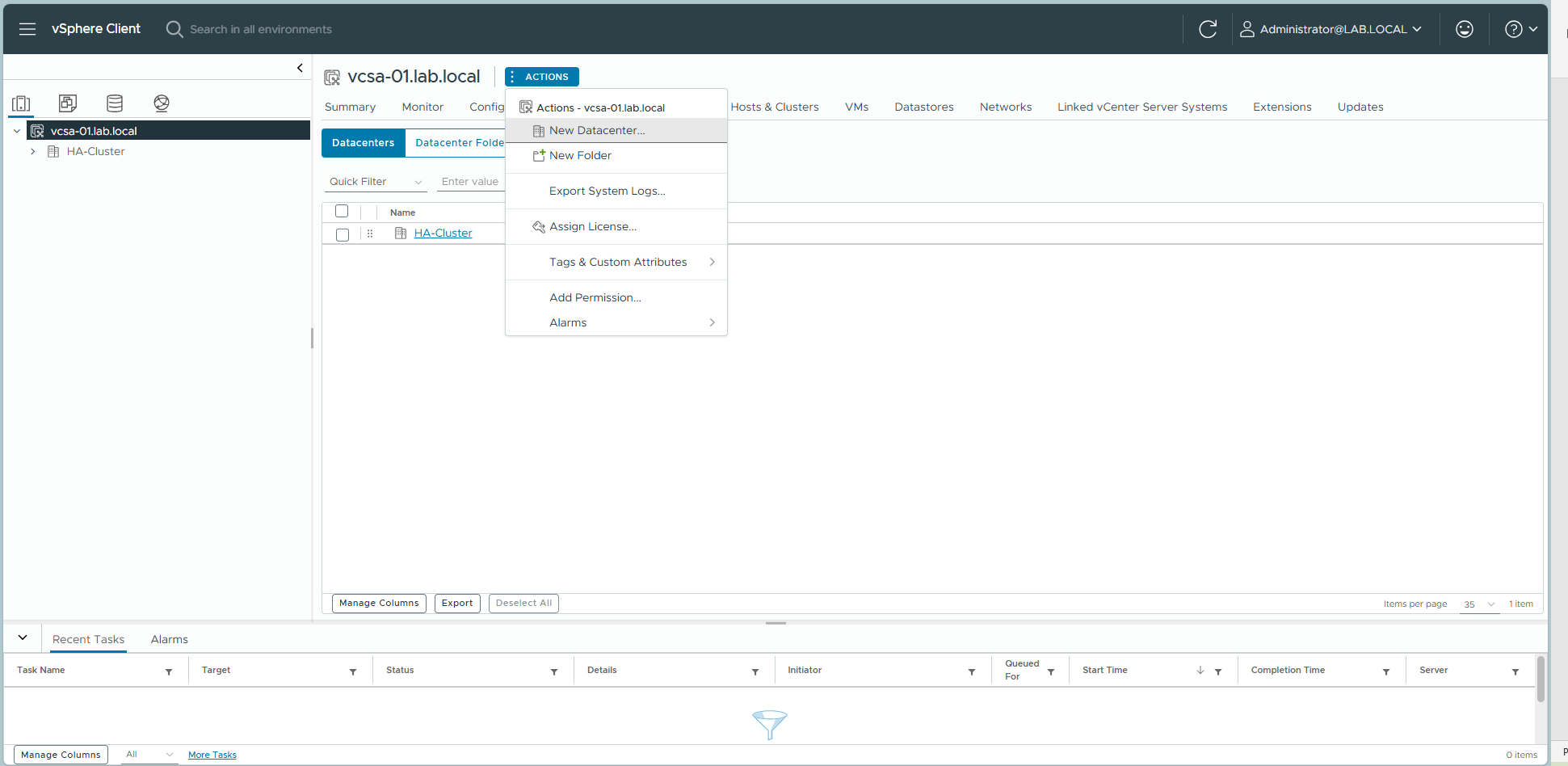The height and width of the screenshot is (766, 1568).
Task: Choose New Datacenter from Actions menu
Action: point(597,130)
